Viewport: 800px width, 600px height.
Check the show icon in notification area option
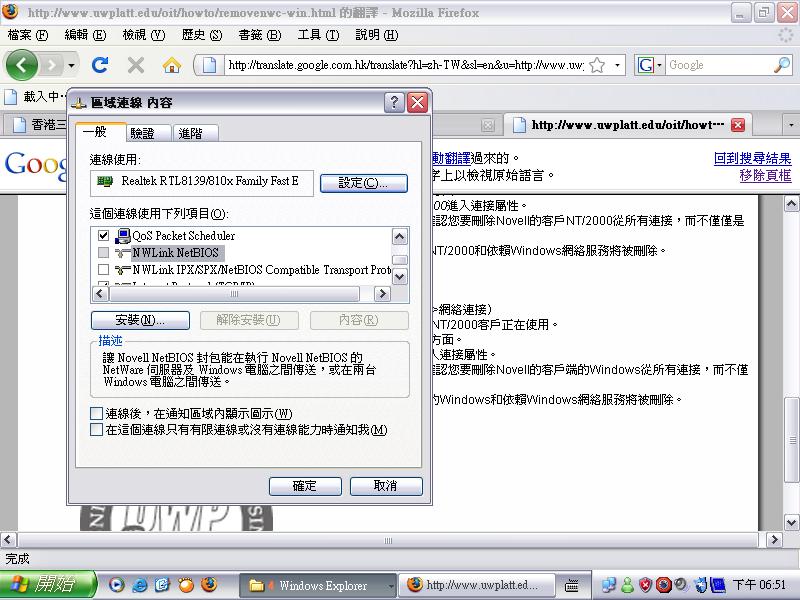point(96,413)
